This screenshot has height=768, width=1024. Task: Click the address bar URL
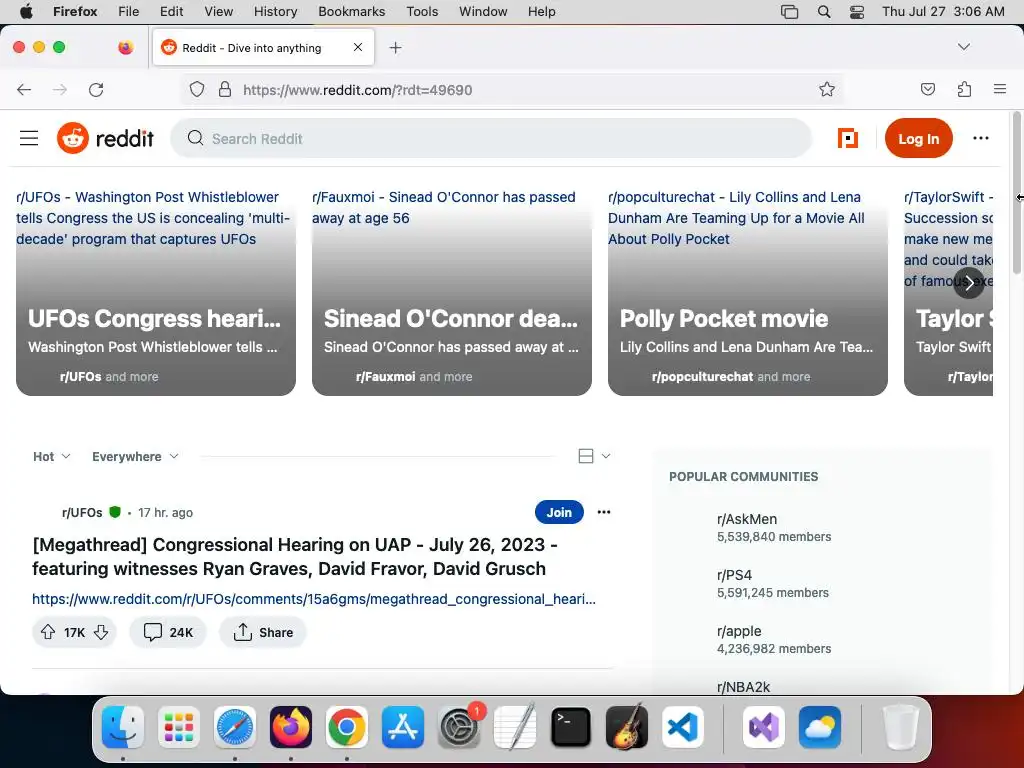pyautogui.click(x=357, y=90)
